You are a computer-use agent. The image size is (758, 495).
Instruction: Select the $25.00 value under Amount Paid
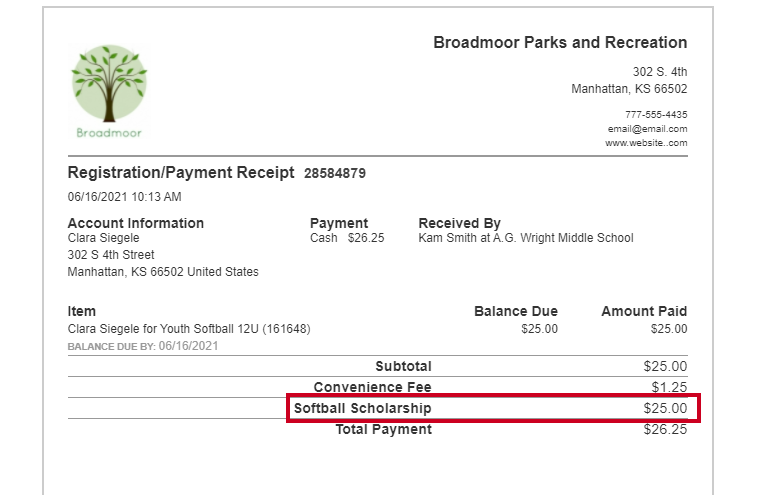tap(669, 329)
